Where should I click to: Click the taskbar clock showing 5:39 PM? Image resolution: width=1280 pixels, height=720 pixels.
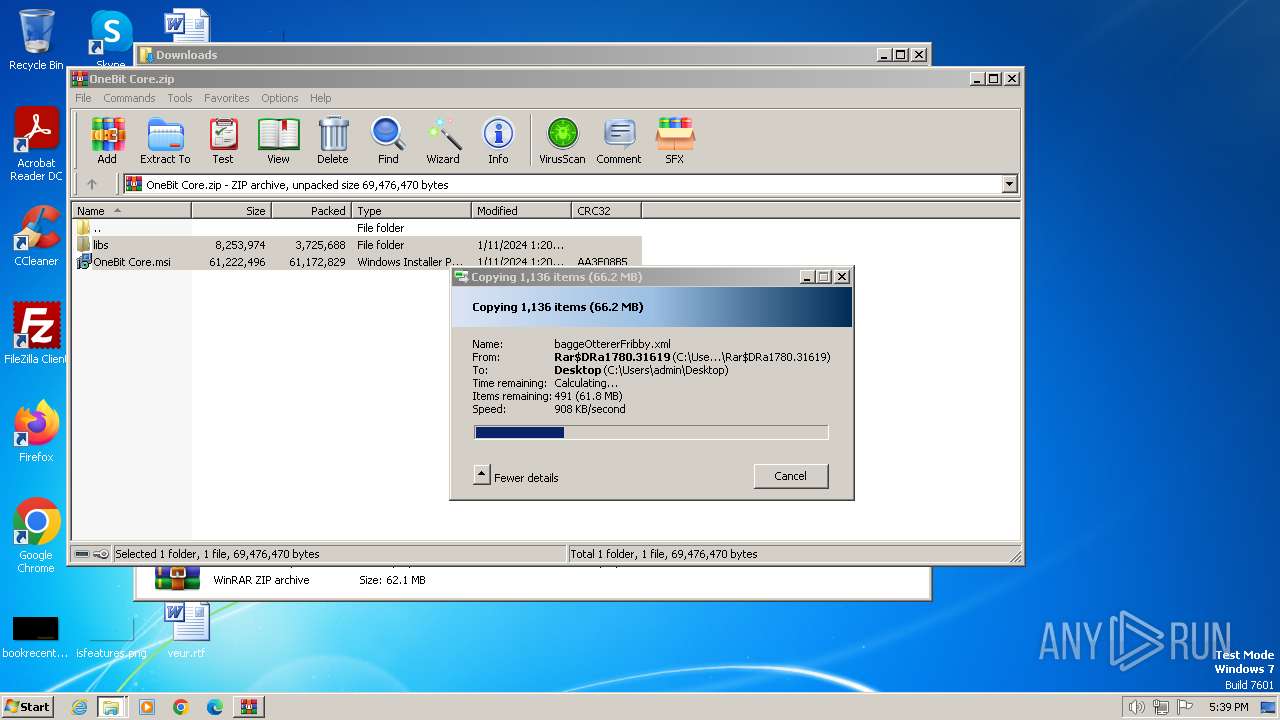[x=1228, y=707]
